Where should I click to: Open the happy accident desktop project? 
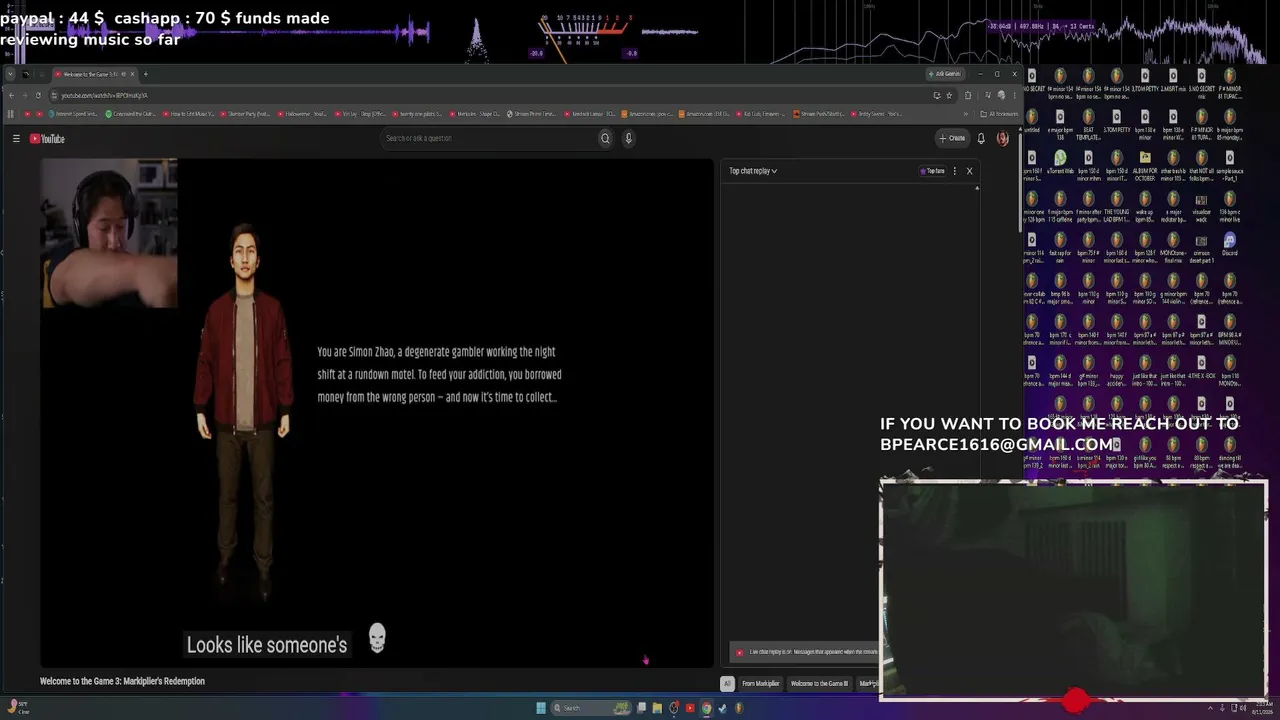(x=1116, y=370)
